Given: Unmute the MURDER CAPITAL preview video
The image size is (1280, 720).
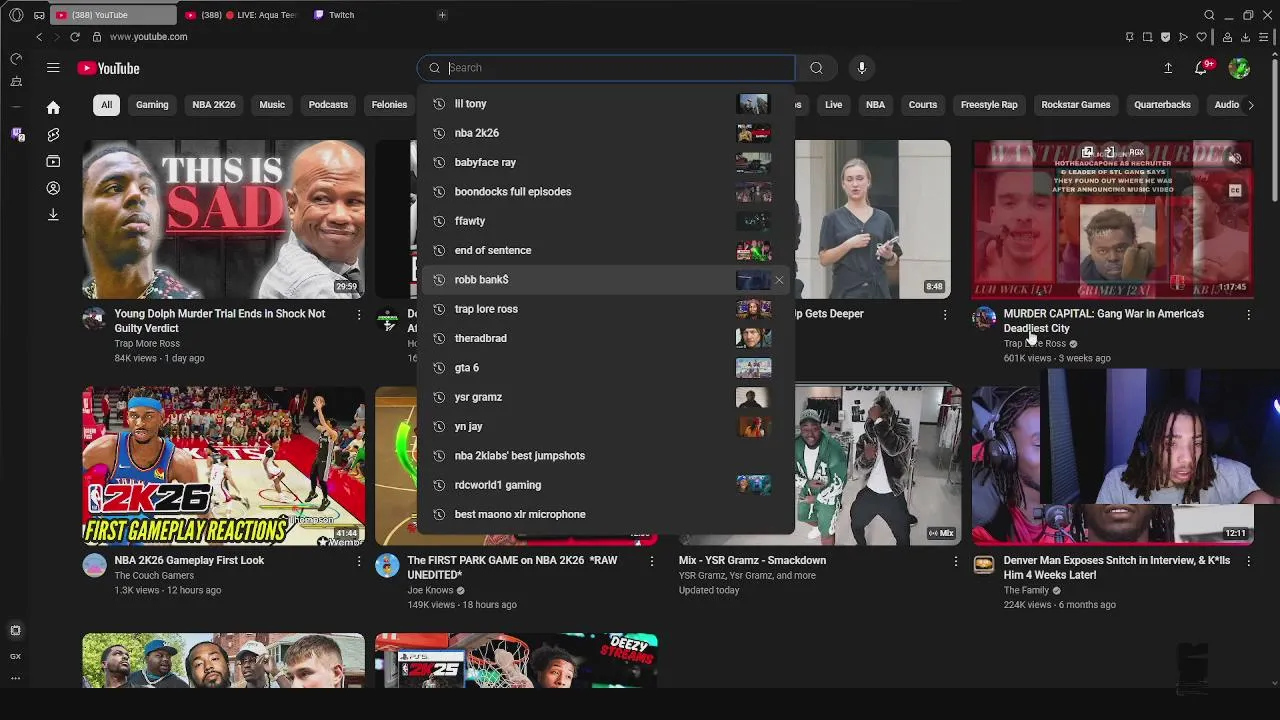Looking at the screenshot, I should [x=1235, y=159].
